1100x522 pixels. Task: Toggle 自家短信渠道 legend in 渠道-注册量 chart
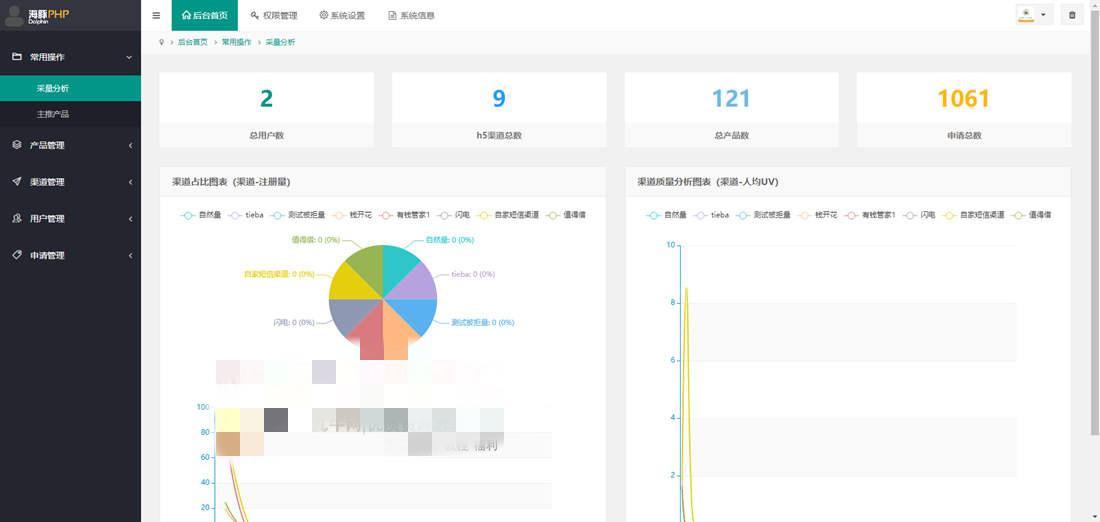(x=507, y=215)
